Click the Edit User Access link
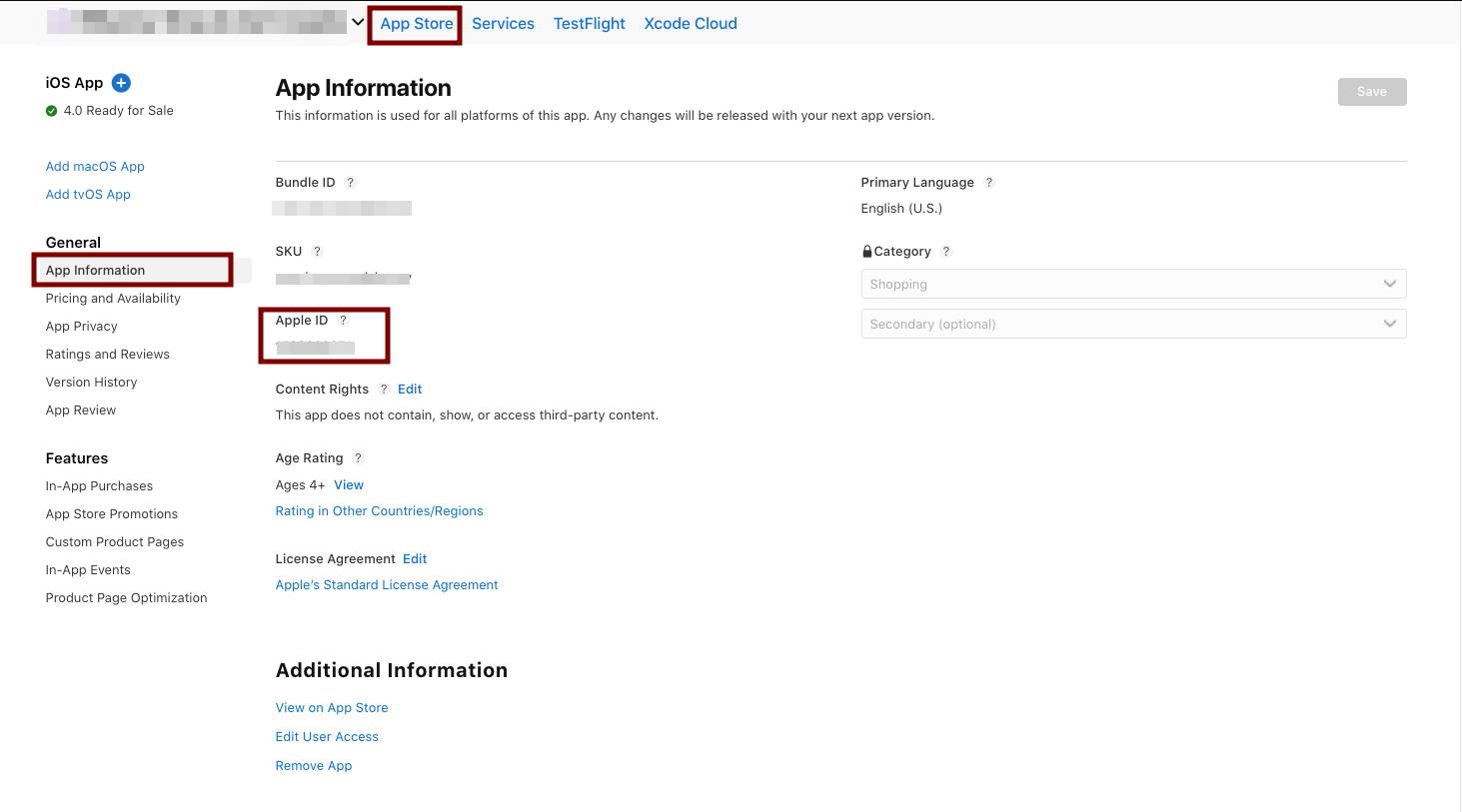Image resolution: width=1462 pixels, height=812 pixels. click(327, 737)
